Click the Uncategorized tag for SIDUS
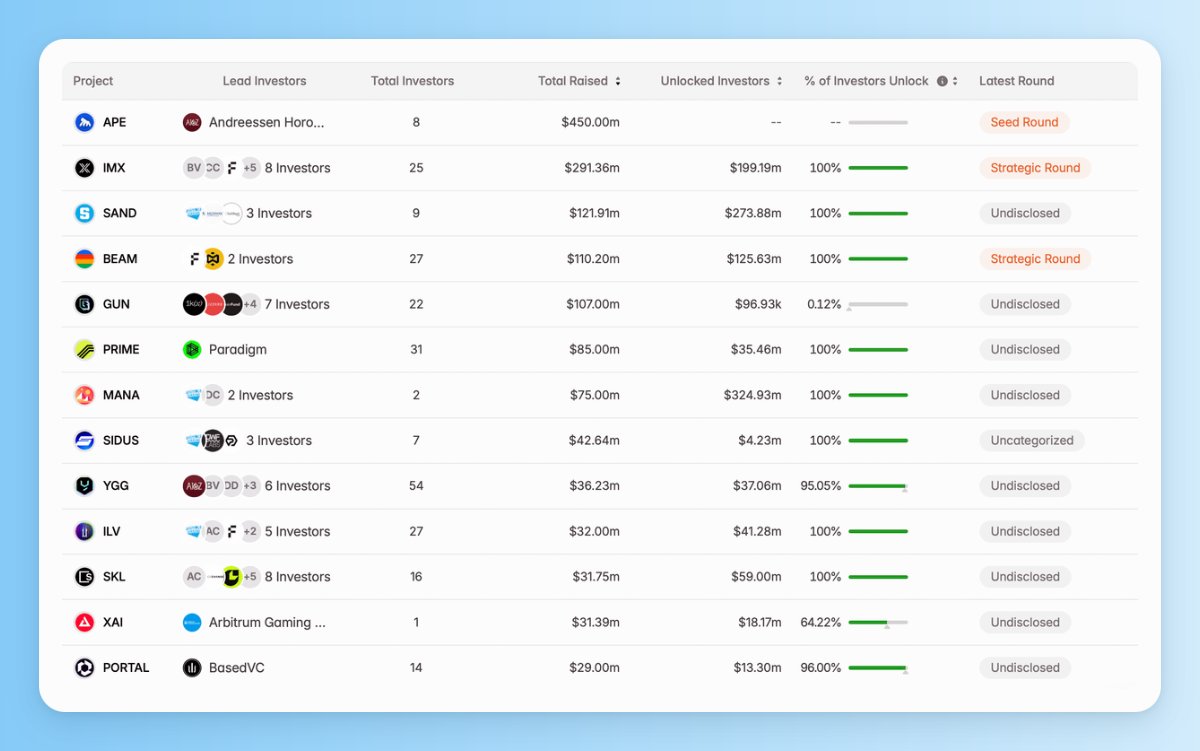1200x751 pixels. (1032, 440)
